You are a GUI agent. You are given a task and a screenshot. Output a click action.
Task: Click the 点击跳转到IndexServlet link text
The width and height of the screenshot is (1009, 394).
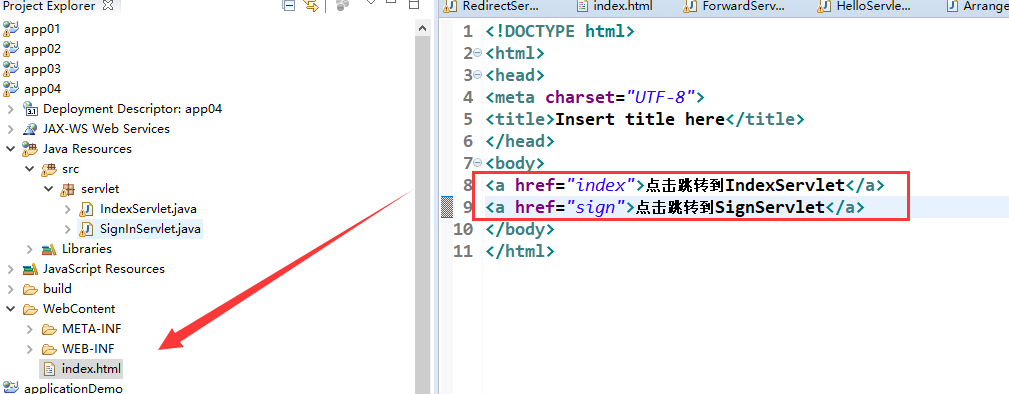pyautogui.click(x=745, y=185)
